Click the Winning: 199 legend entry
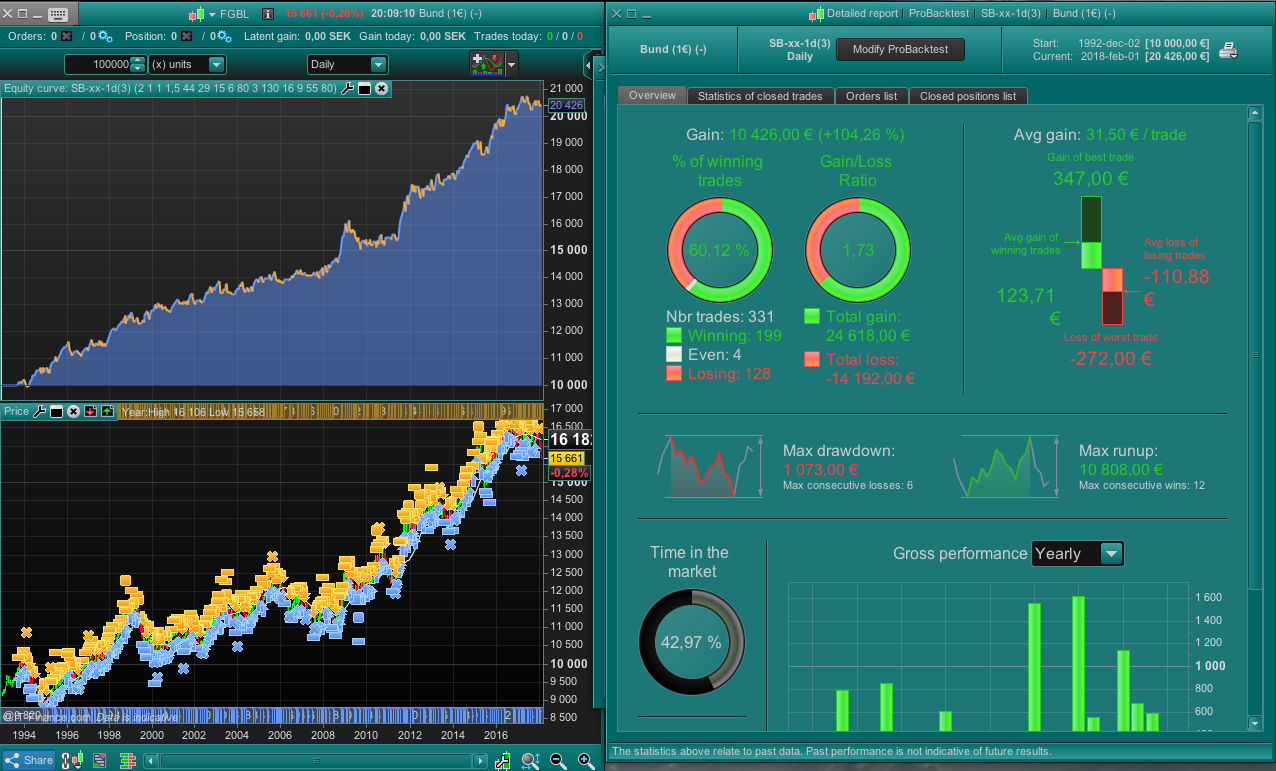 coord(724,336)
